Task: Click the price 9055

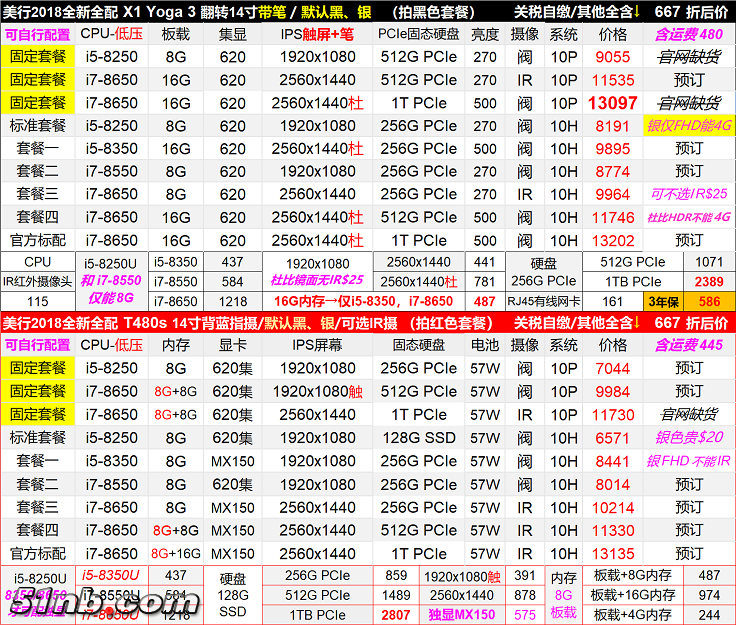Action: coord(613,57)
